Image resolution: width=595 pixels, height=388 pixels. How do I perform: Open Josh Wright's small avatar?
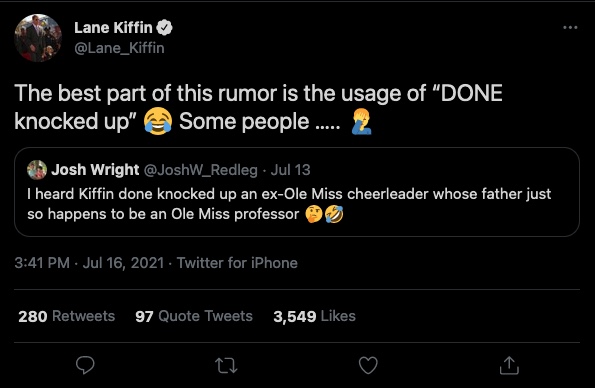[37, 170]
